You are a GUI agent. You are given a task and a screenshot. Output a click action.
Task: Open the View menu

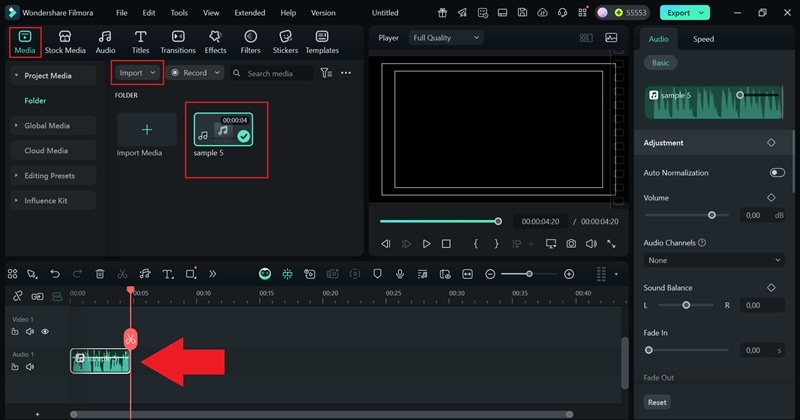pos(211,13)
